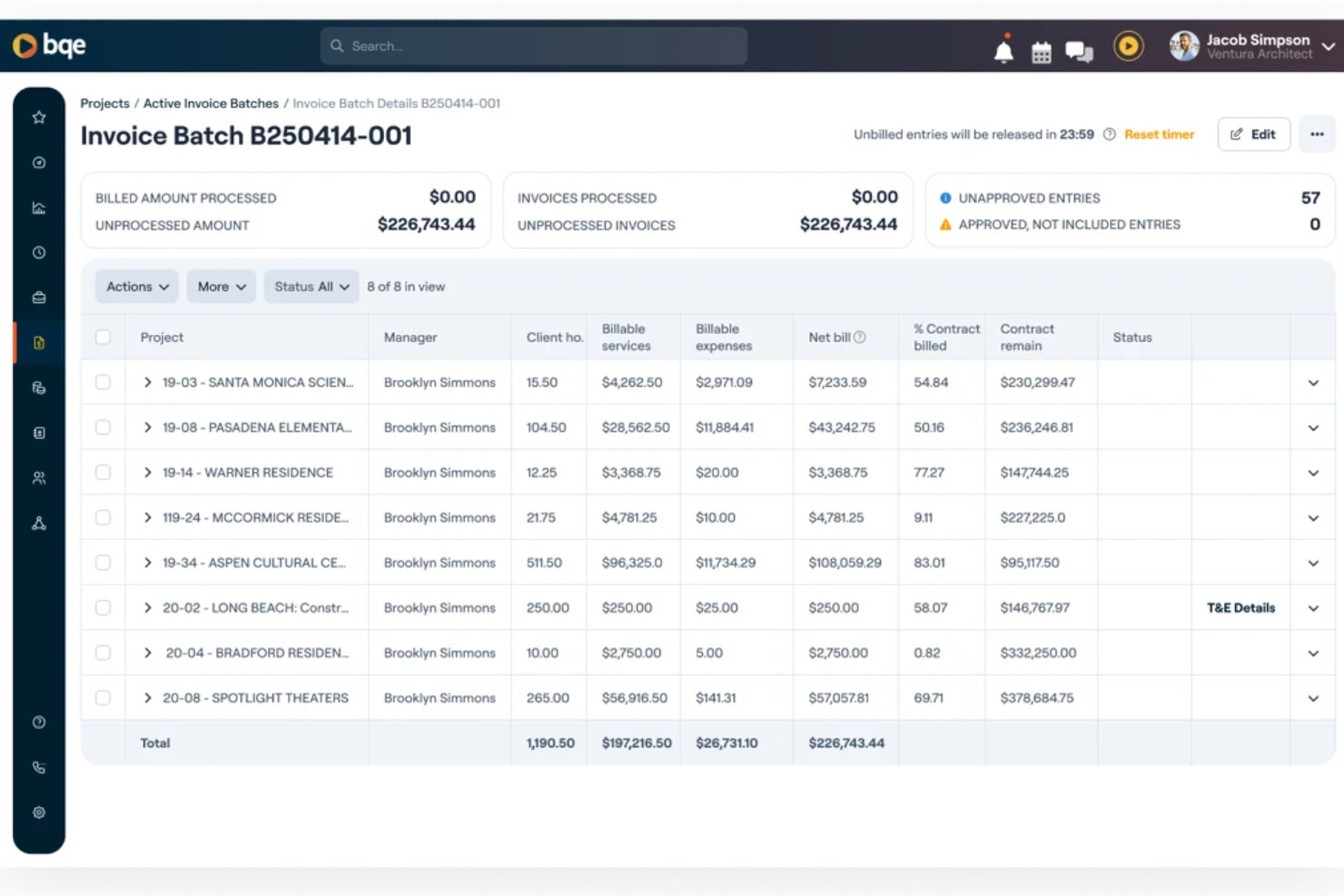Check the checkbox for 19-14 - WARNER RESIDENCE
This screenshot has width=1344, height=896.
[103, 472]
